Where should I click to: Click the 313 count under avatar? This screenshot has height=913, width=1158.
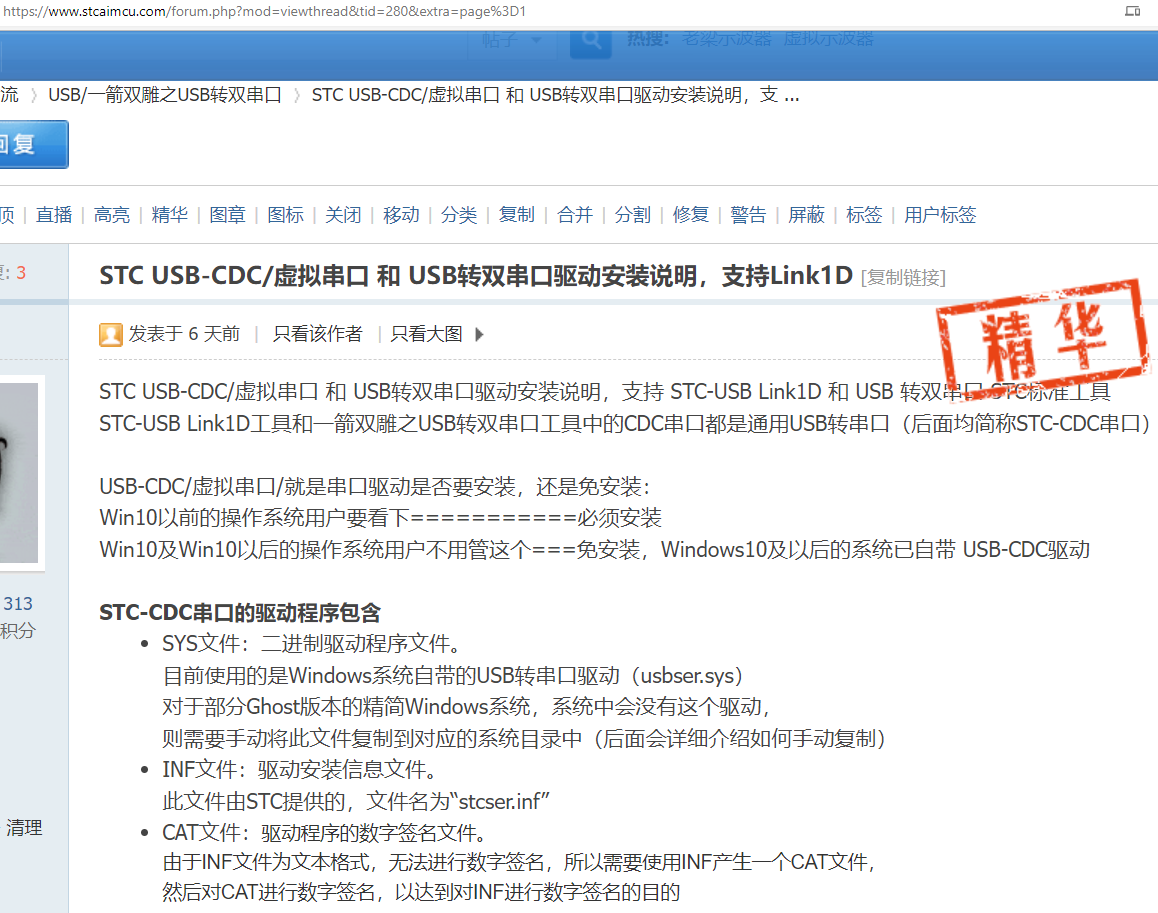[x=18, y=603]
